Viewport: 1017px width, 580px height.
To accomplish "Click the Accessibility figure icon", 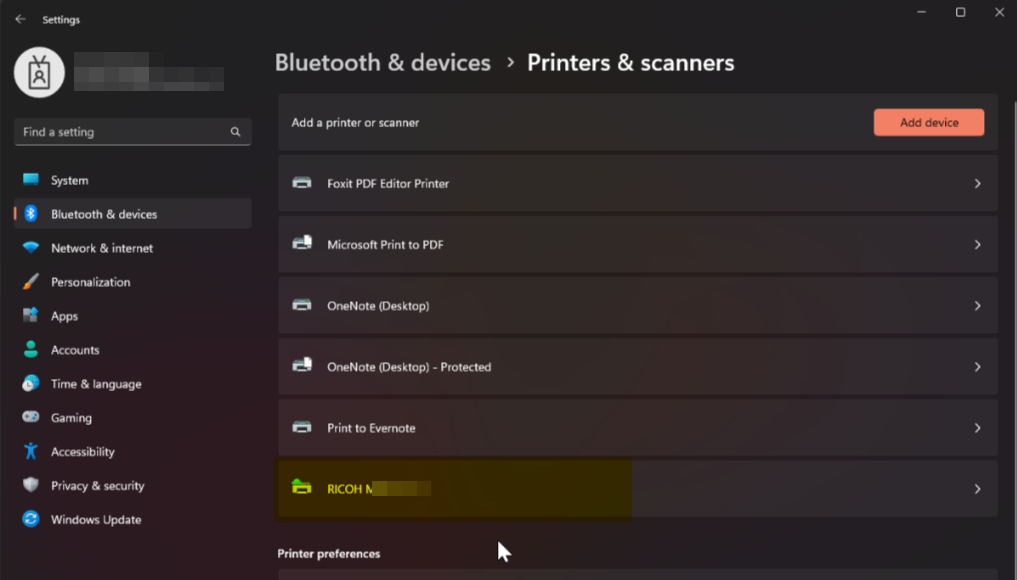I will (31, 452).
